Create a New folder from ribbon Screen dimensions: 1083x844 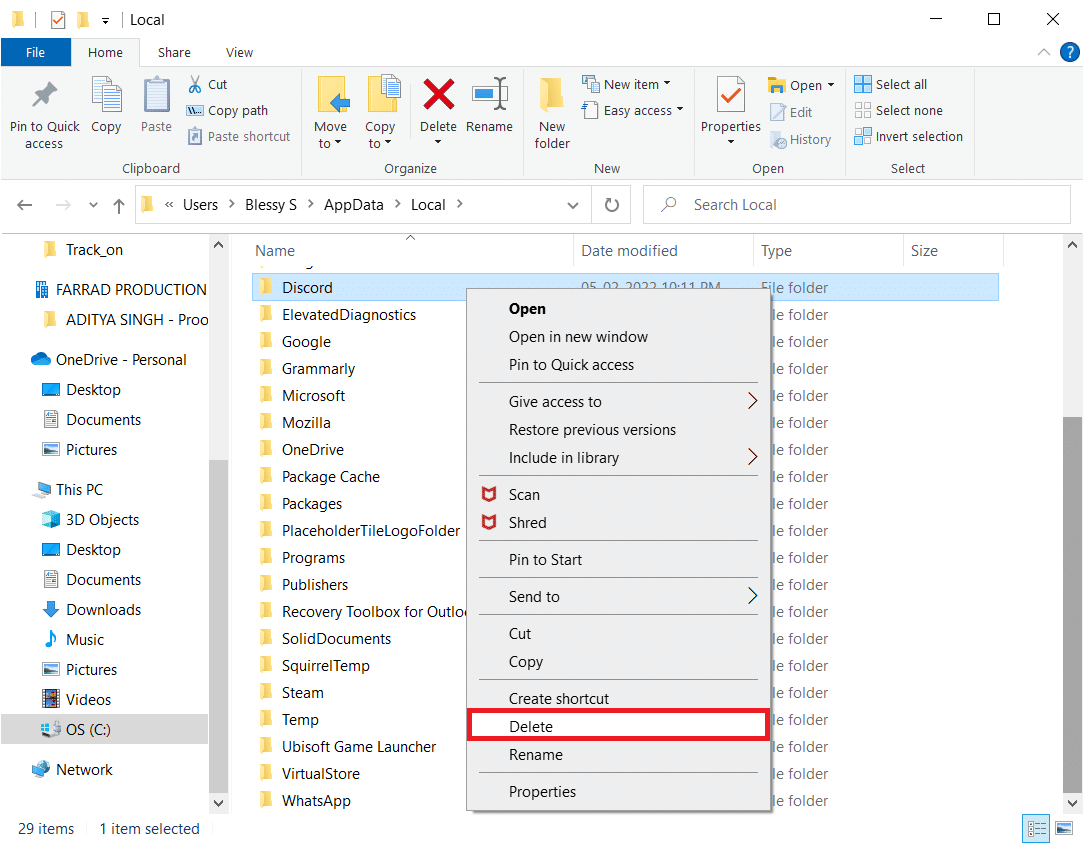pos(552,114)
